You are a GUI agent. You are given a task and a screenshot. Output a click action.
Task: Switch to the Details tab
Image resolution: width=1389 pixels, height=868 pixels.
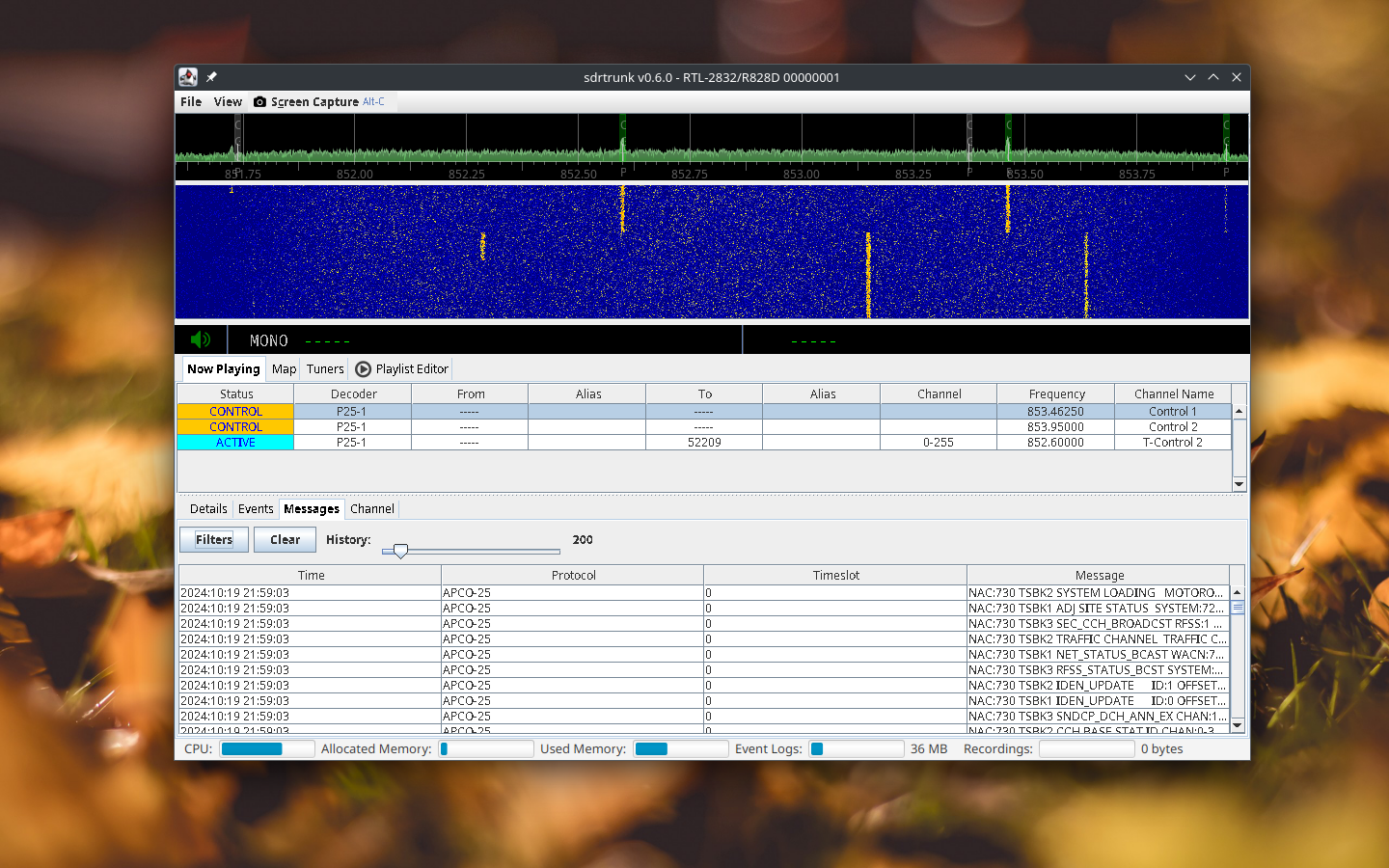[x=208, y=508]
